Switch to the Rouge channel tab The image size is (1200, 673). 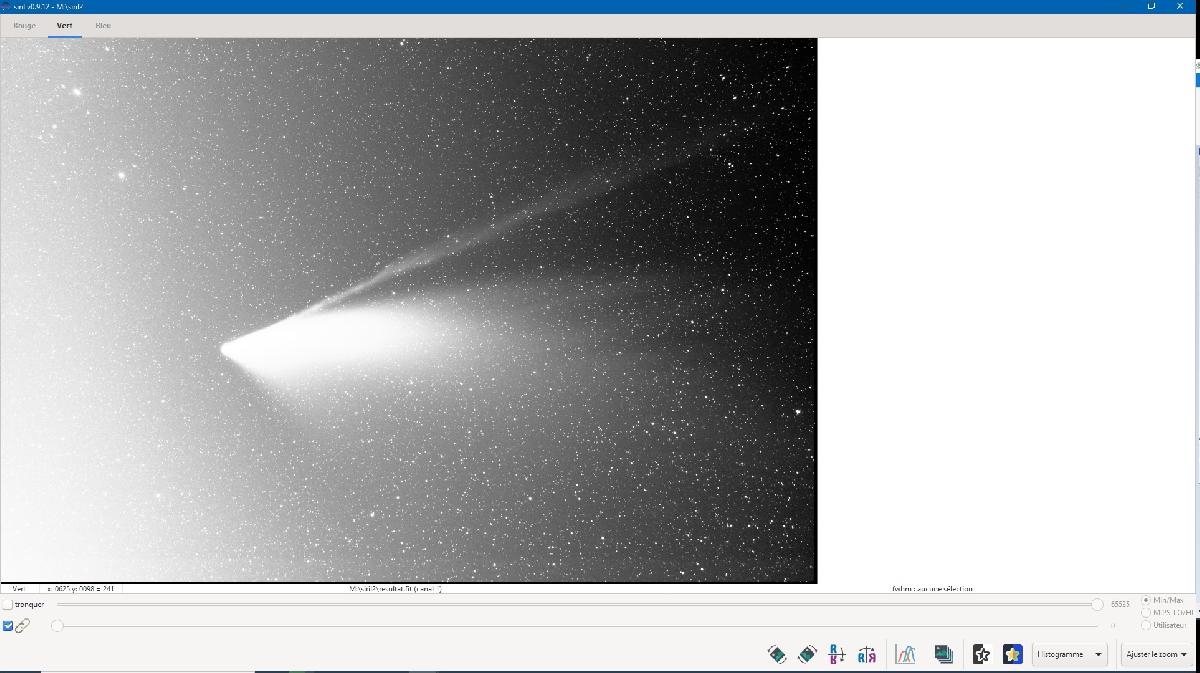(x=25, y=25)
